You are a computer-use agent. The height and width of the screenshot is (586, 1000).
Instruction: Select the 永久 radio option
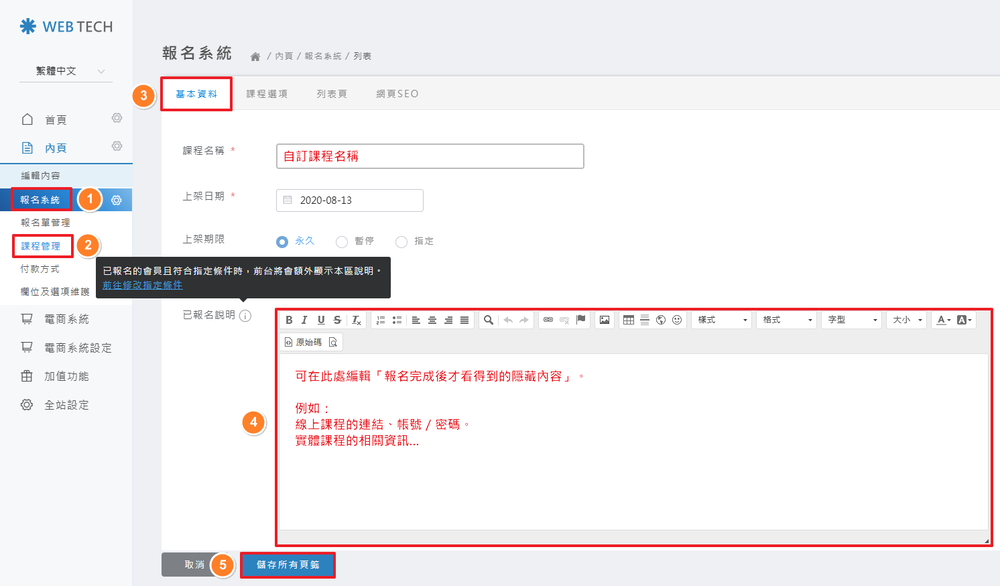click(x=282, y=241)
